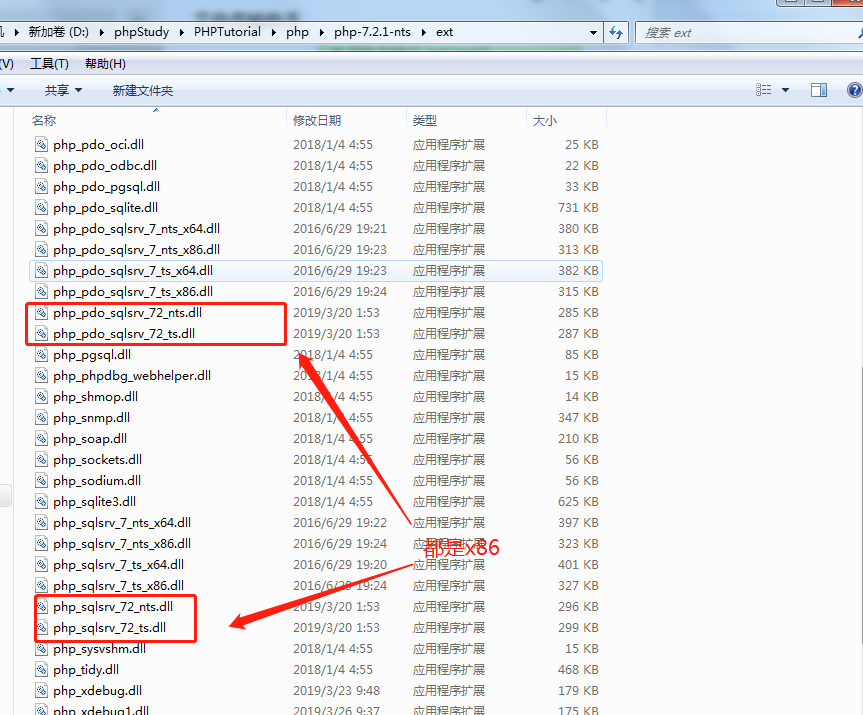The width and height of the screenshot is (863, 715).
Task: Go to php-7.2.1-nts folder in breadcrumb
Action: (373, 32)
